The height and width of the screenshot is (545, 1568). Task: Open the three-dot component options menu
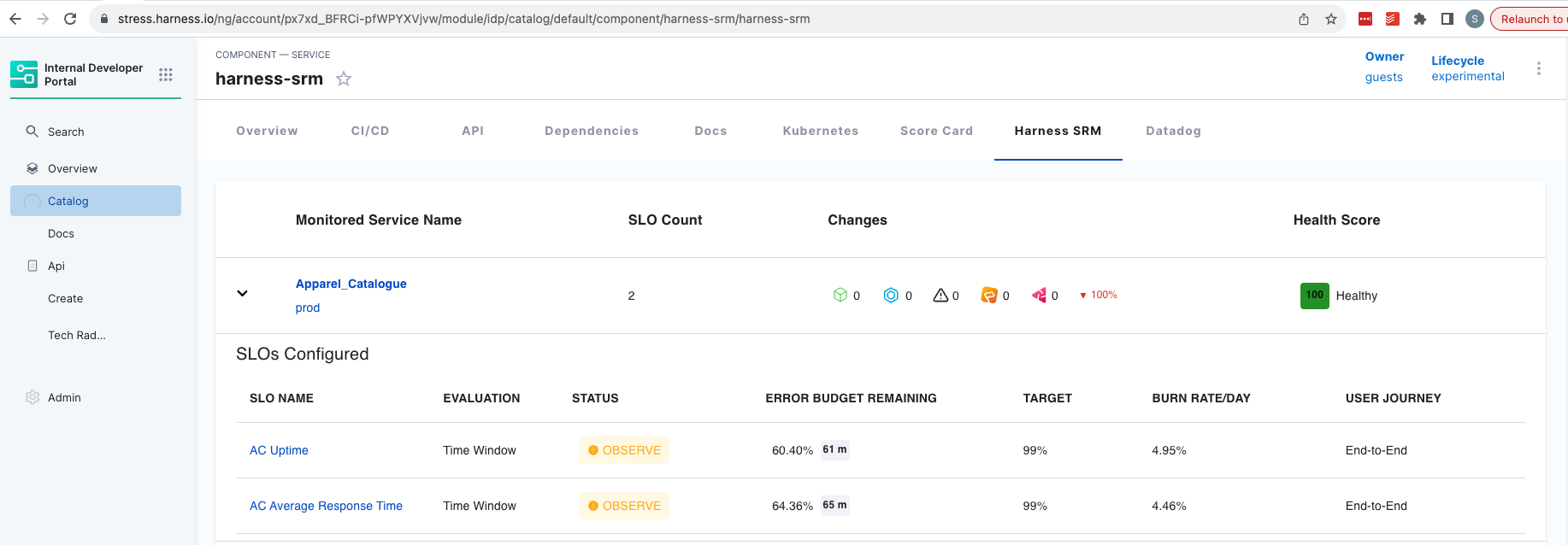(x=1538, y=69)
